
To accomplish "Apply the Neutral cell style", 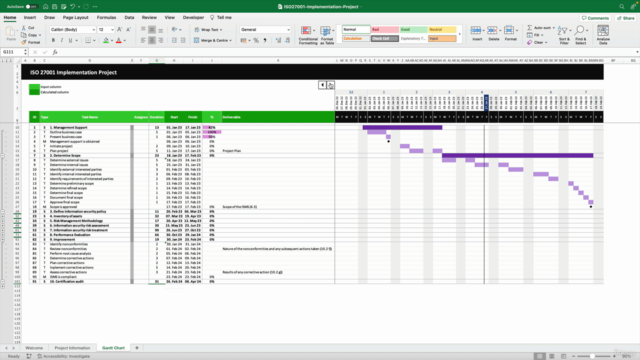I will tap(442, 29).
